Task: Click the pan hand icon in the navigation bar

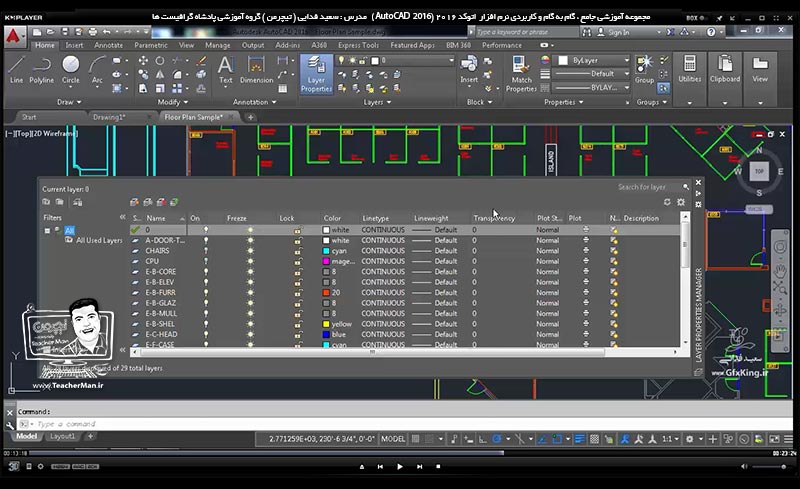Action: coord(780,270)
